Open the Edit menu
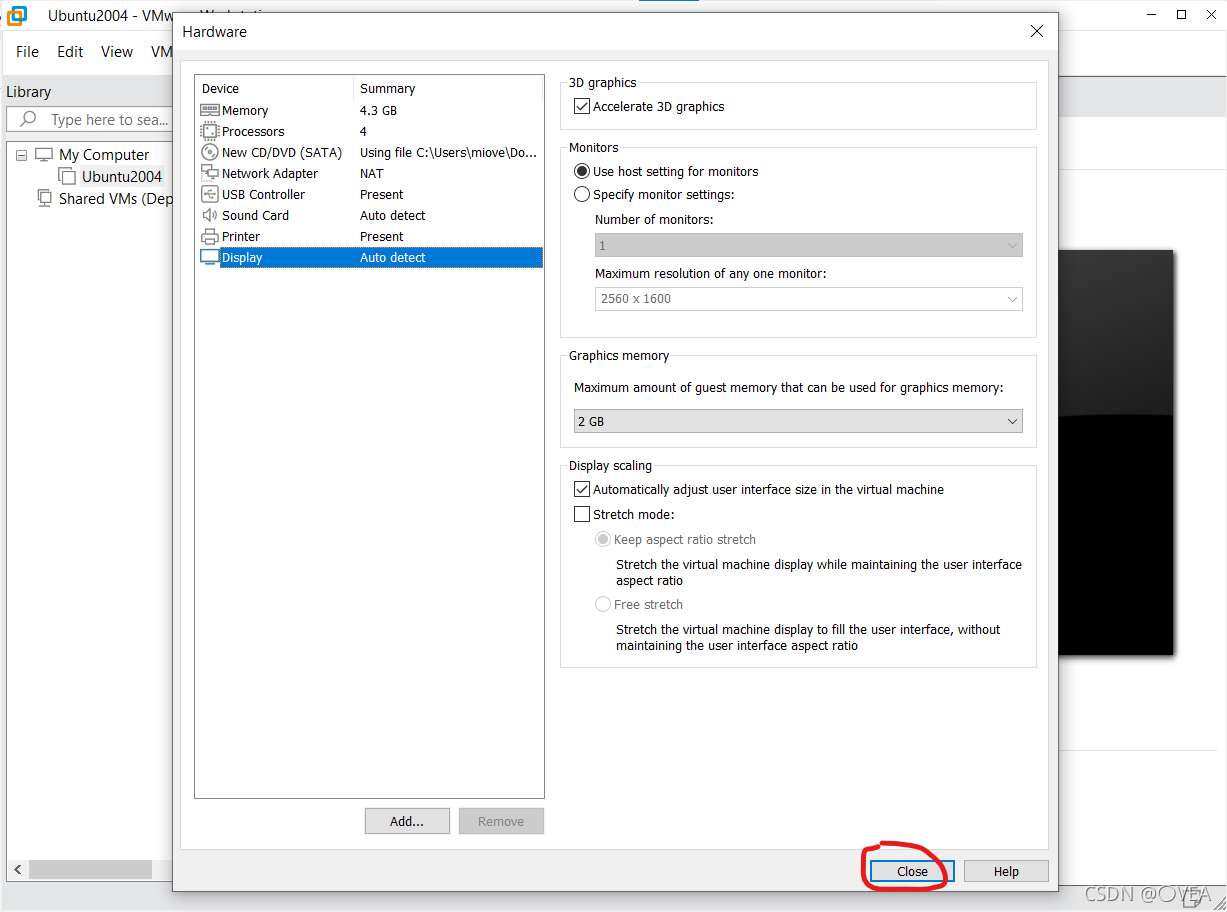 tap(70, 52)
